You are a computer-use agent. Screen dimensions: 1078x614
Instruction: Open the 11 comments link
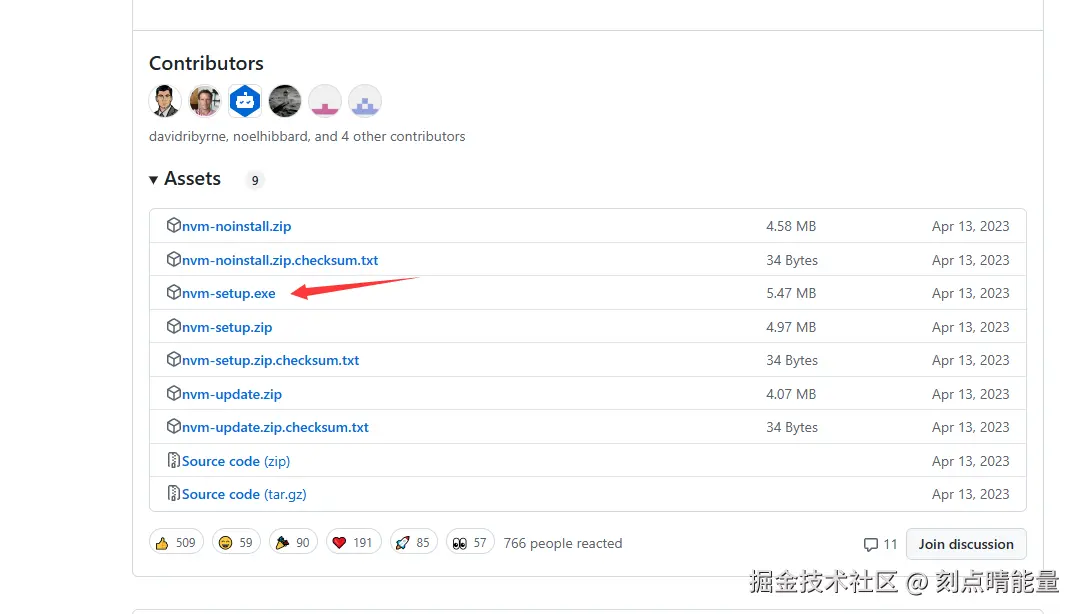coord(881,545)
